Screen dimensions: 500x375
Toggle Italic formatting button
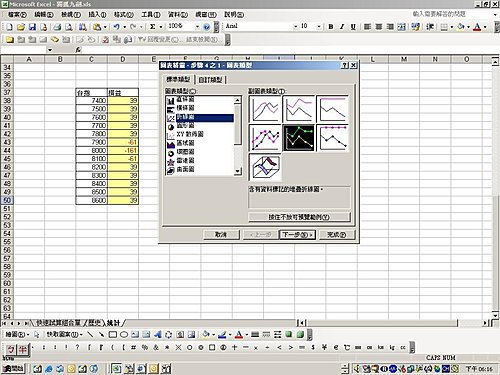(342, 27)
